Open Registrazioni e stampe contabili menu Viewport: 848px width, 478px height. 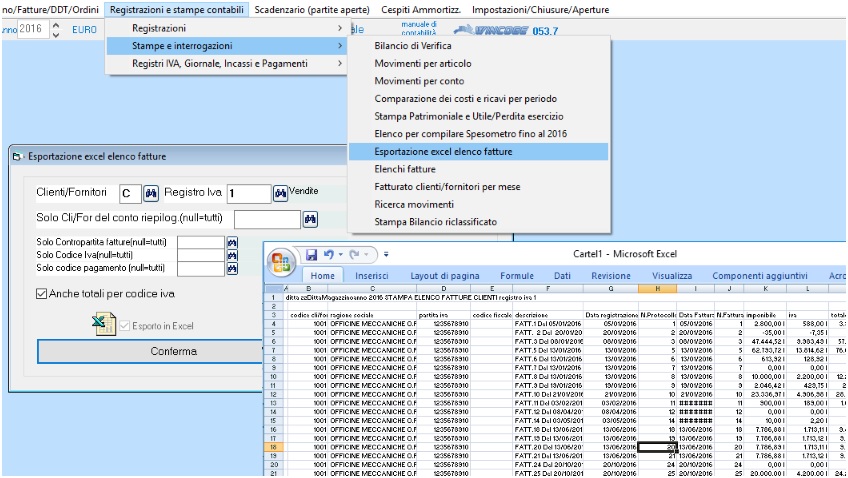click(177, 10)
